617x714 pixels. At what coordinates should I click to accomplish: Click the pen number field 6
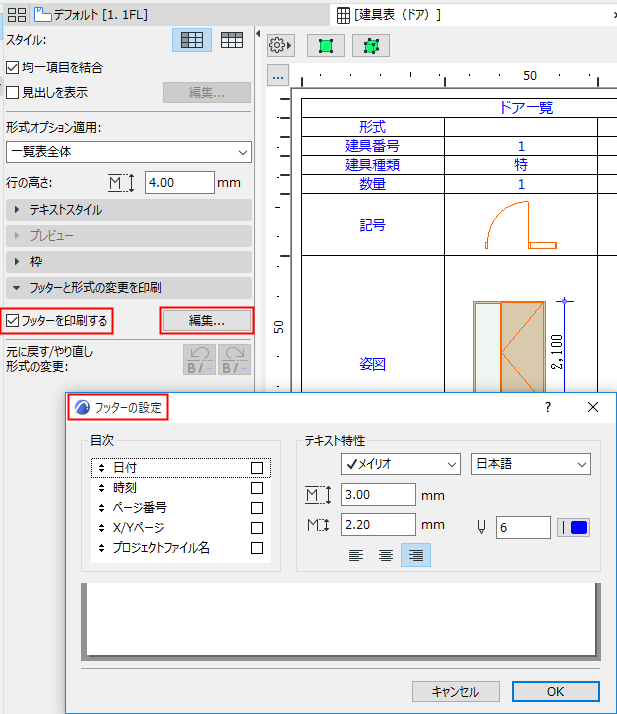(x=523, y=527)
